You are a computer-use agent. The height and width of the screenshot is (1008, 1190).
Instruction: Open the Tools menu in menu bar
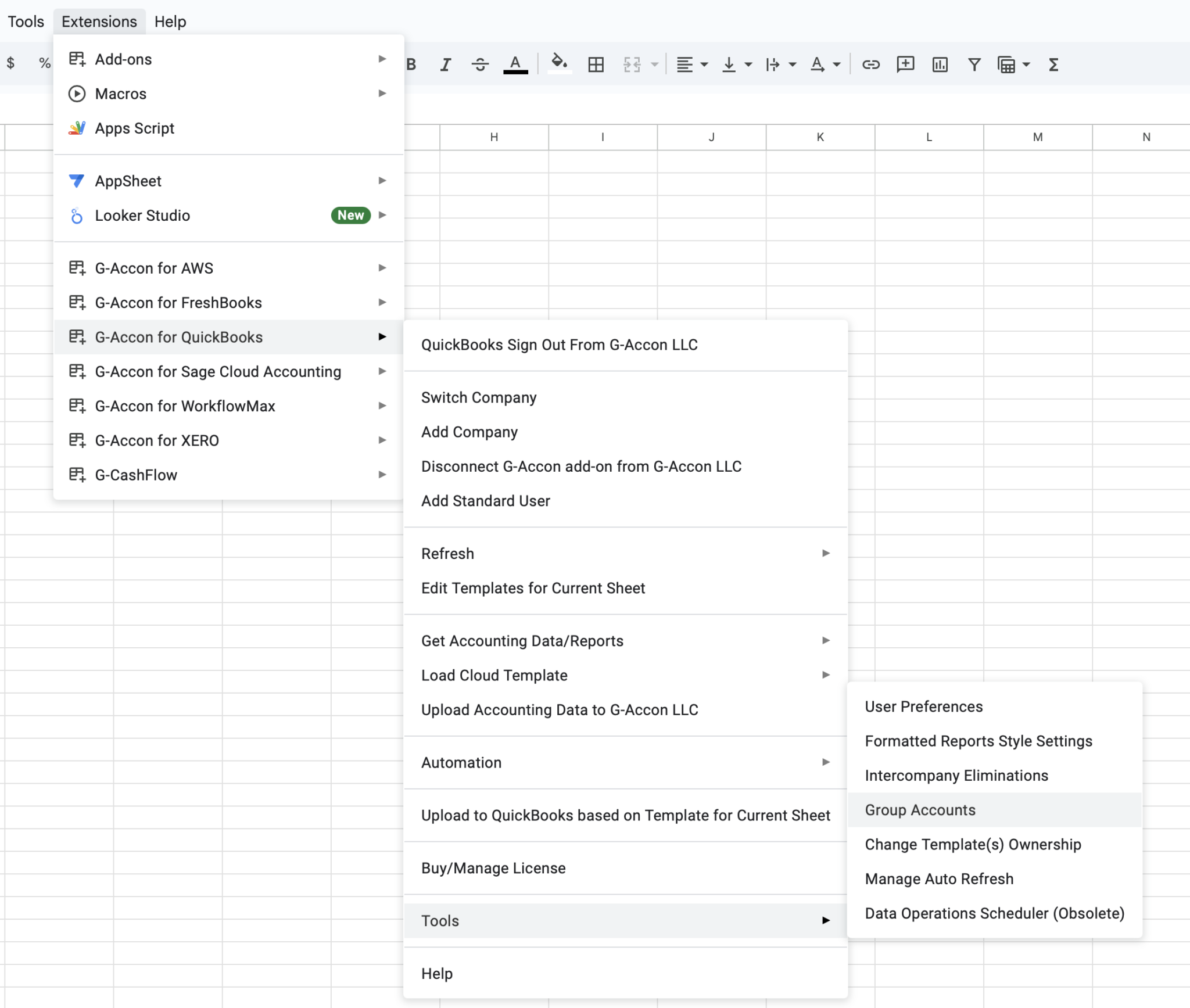click(x=26, y=21)
